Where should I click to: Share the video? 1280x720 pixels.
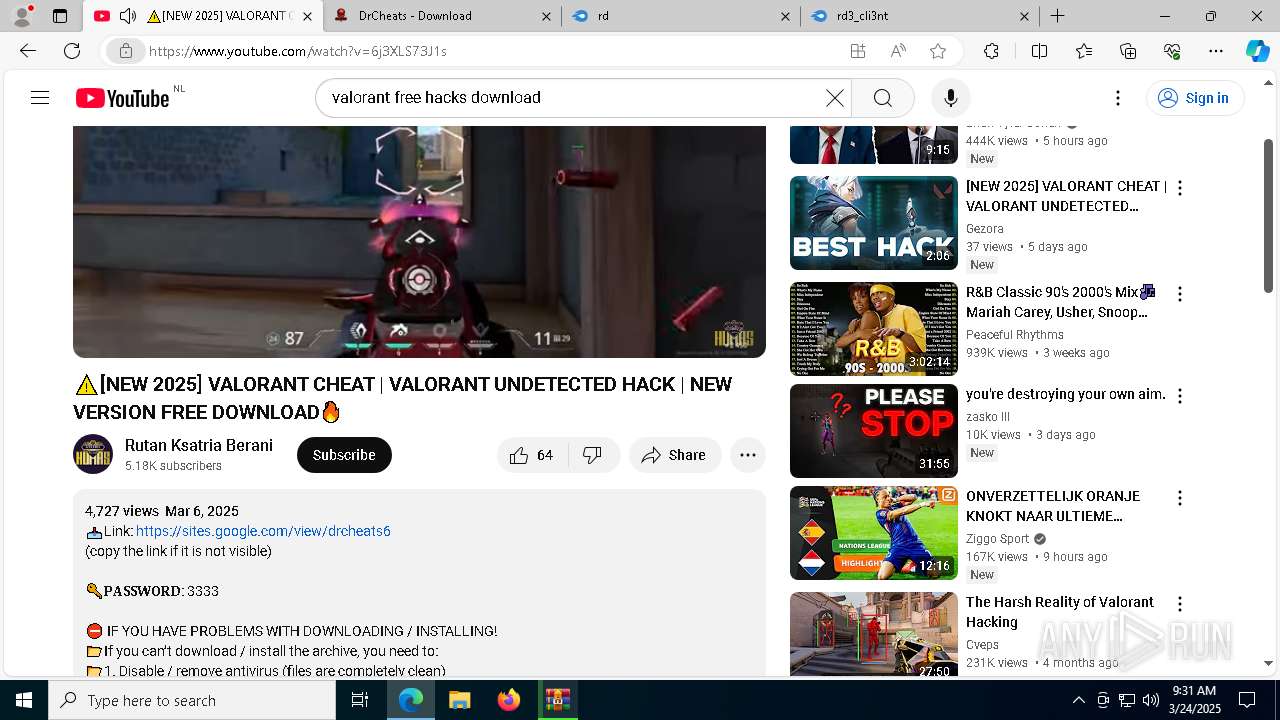pos(674,455)
